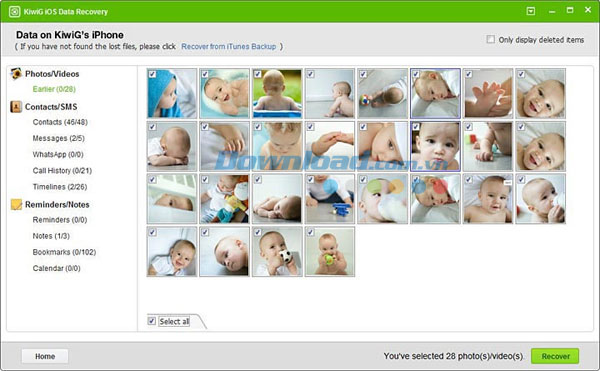Uncheck the baby in green grass photo checkbox
The image size is (600, 371).
[x=258, y=74]
